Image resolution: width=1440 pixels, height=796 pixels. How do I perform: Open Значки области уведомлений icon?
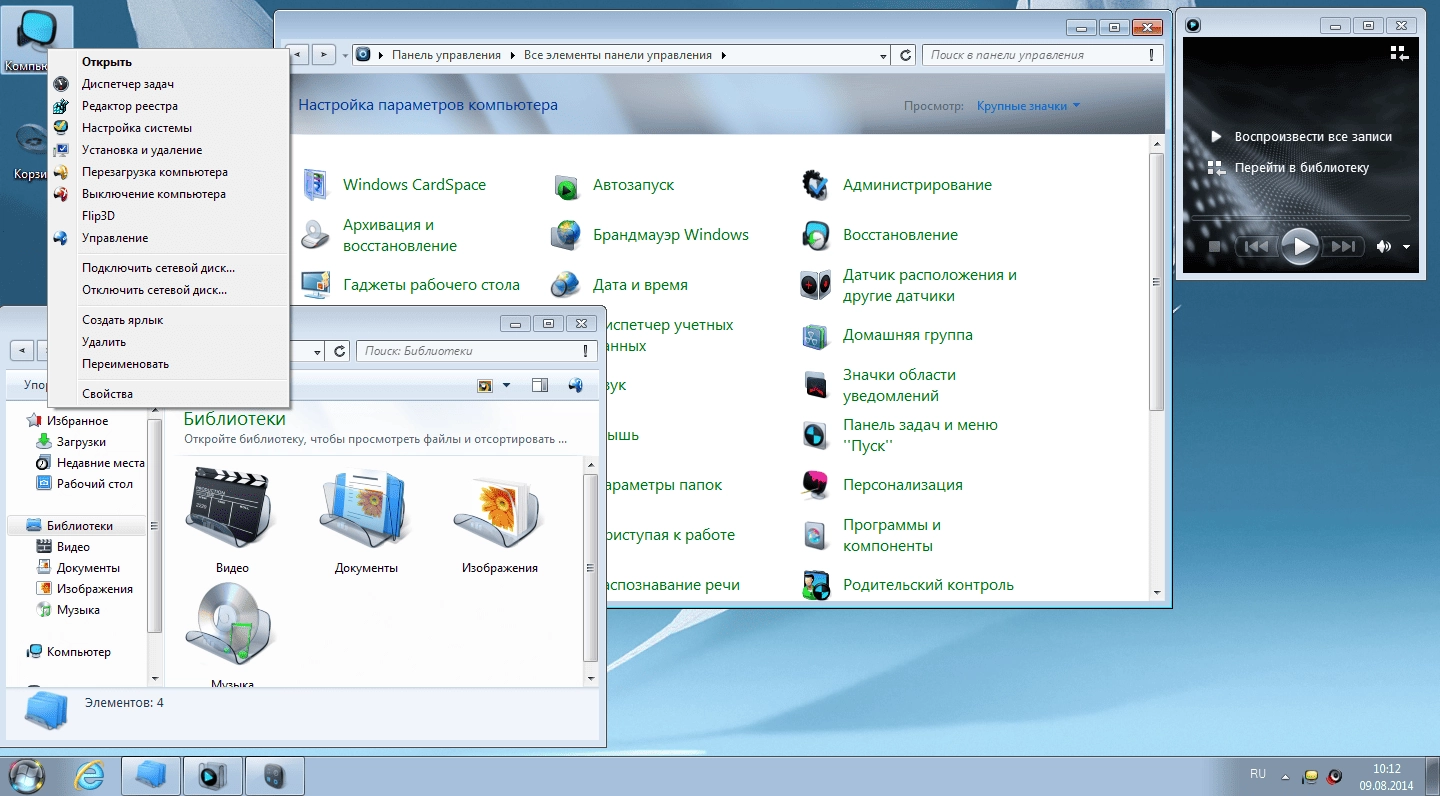tap(816, 385)
